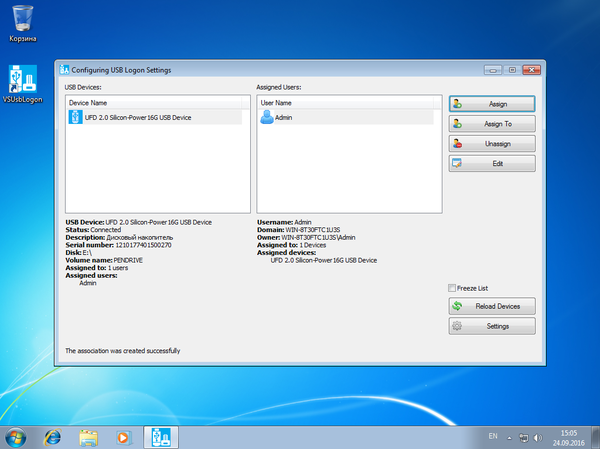Enable the Freeze List checkbox

click(453, 288)
